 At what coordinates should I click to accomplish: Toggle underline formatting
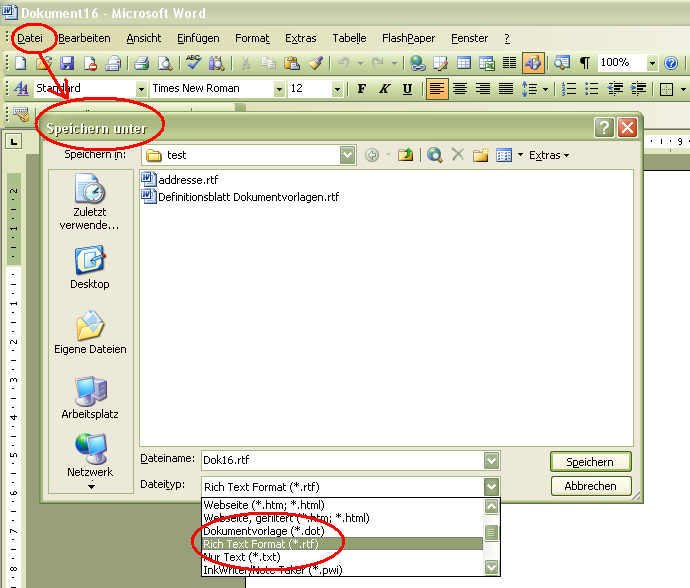[407, 89]
